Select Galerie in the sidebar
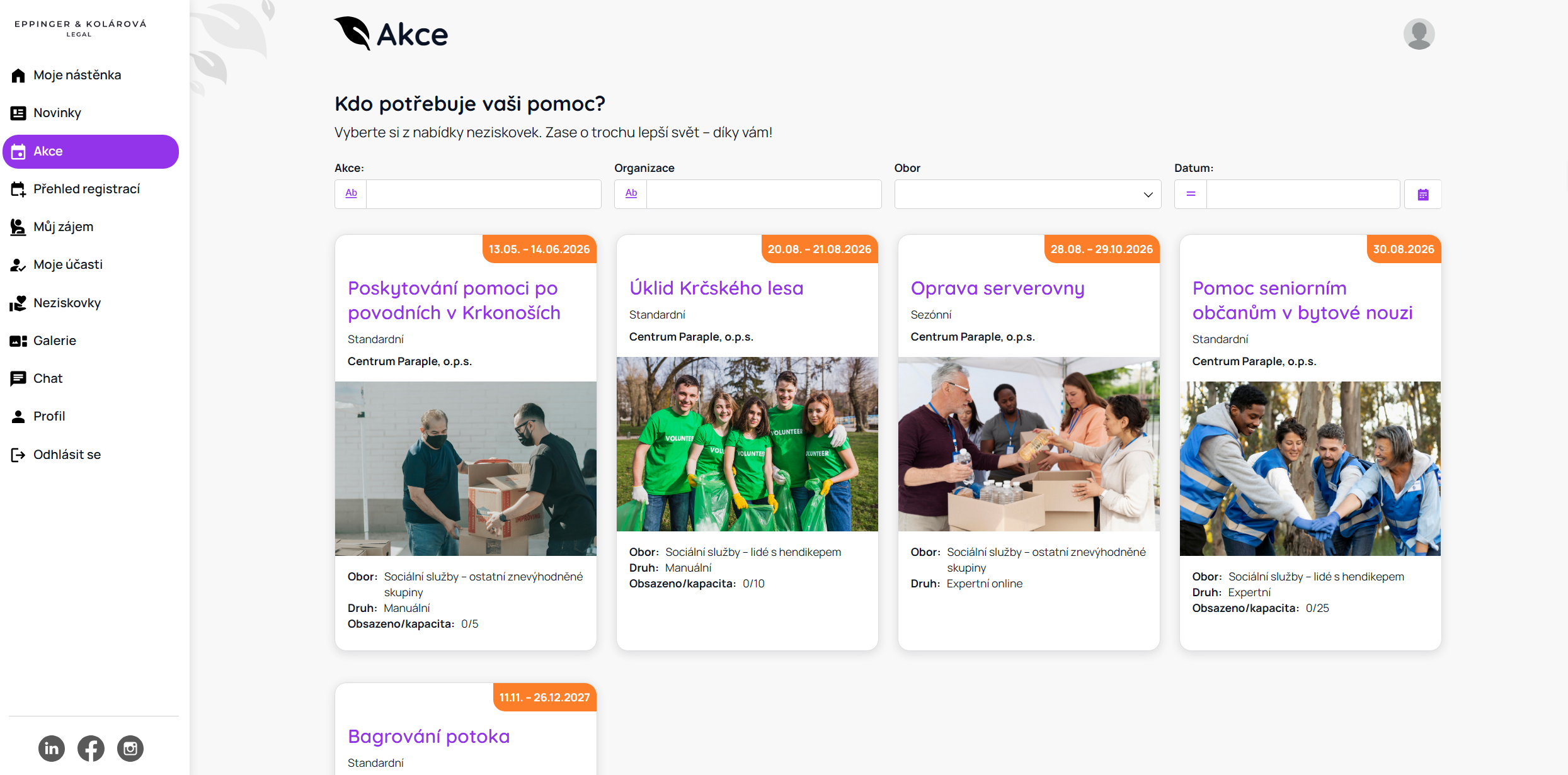1568x775 pixels. pyautogui.click(x=55, y=341)
